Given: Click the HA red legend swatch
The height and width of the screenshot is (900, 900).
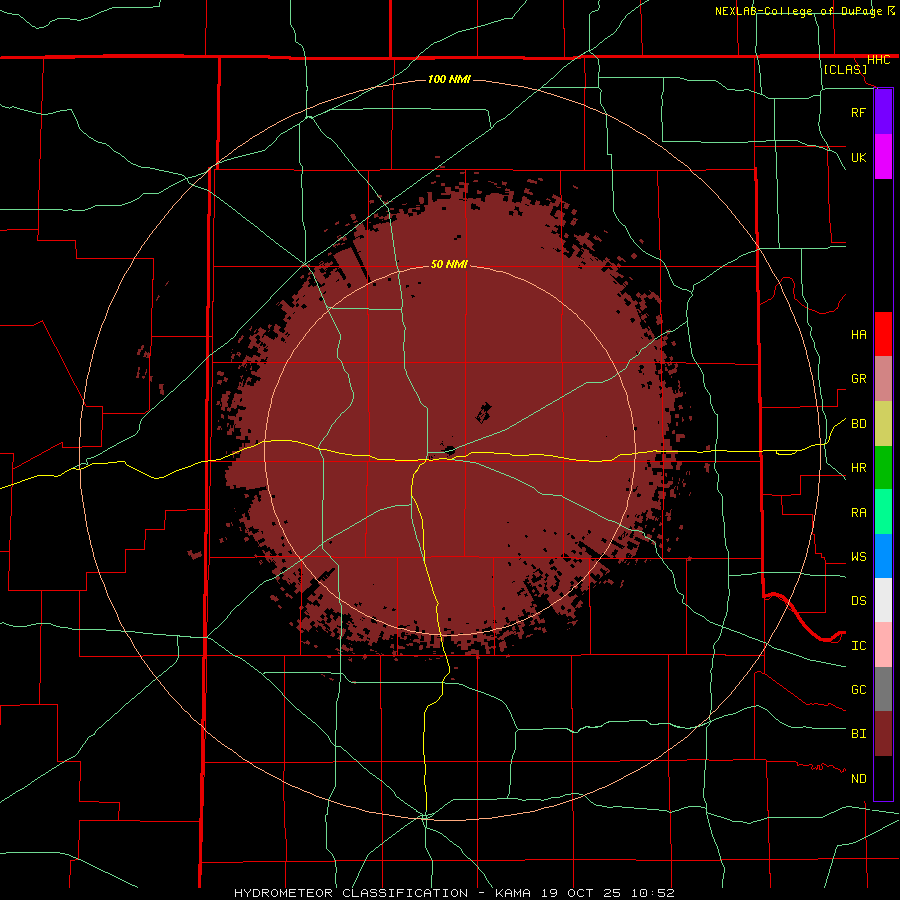Looking at the screenshot, I should (883, 334).
